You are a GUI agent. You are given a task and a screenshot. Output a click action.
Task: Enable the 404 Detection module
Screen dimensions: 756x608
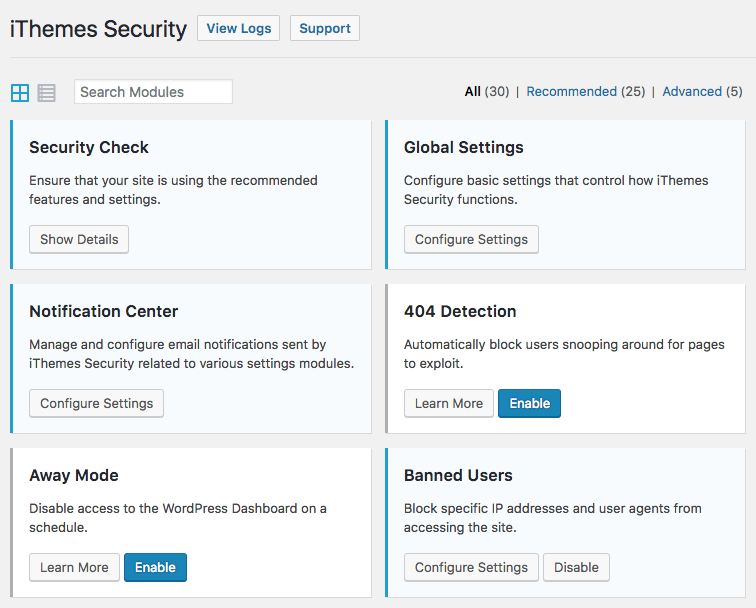(x=529, y=403)
